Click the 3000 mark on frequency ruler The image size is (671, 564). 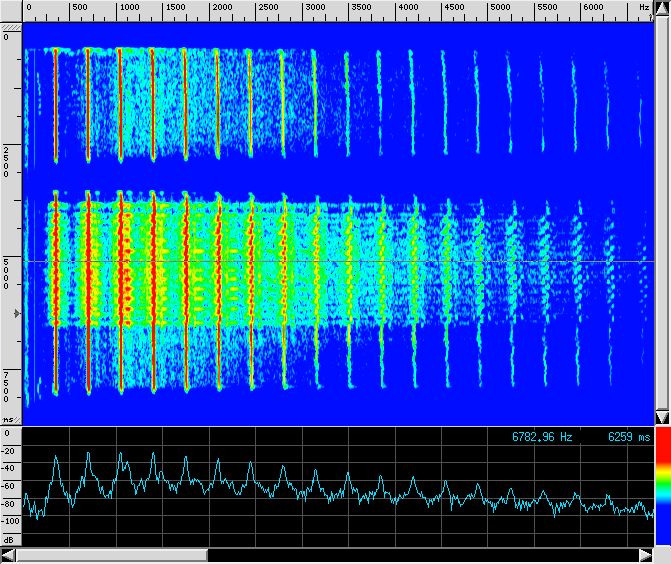(x=314, y=7)
